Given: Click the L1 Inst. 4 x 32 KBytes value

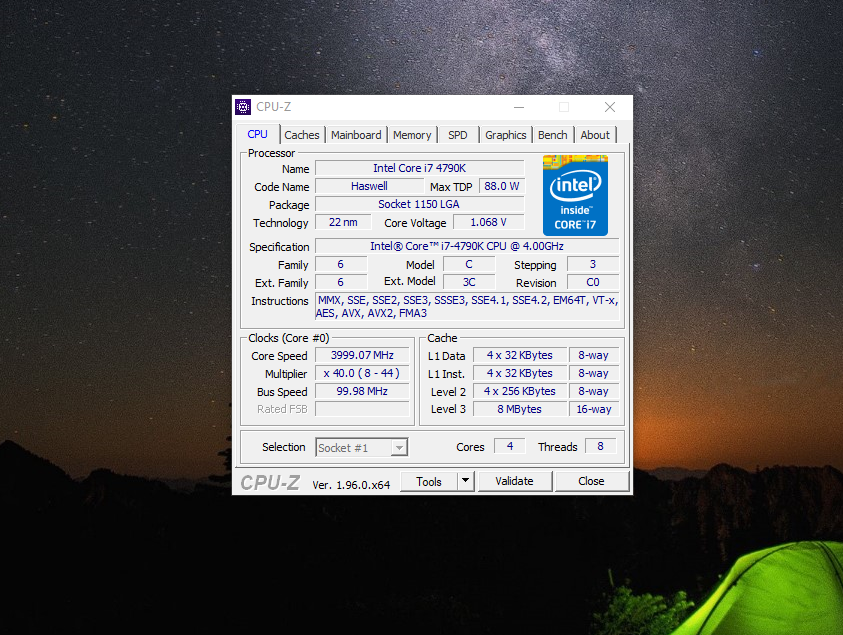Looking at the screenshot, I should (x=520, y=373).
